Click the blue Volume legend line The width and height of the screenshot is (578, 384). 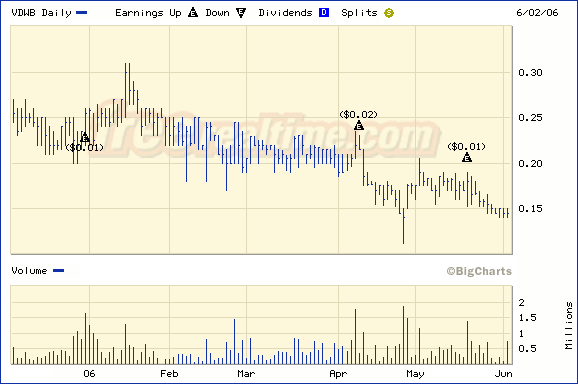(x=59, y=271)
